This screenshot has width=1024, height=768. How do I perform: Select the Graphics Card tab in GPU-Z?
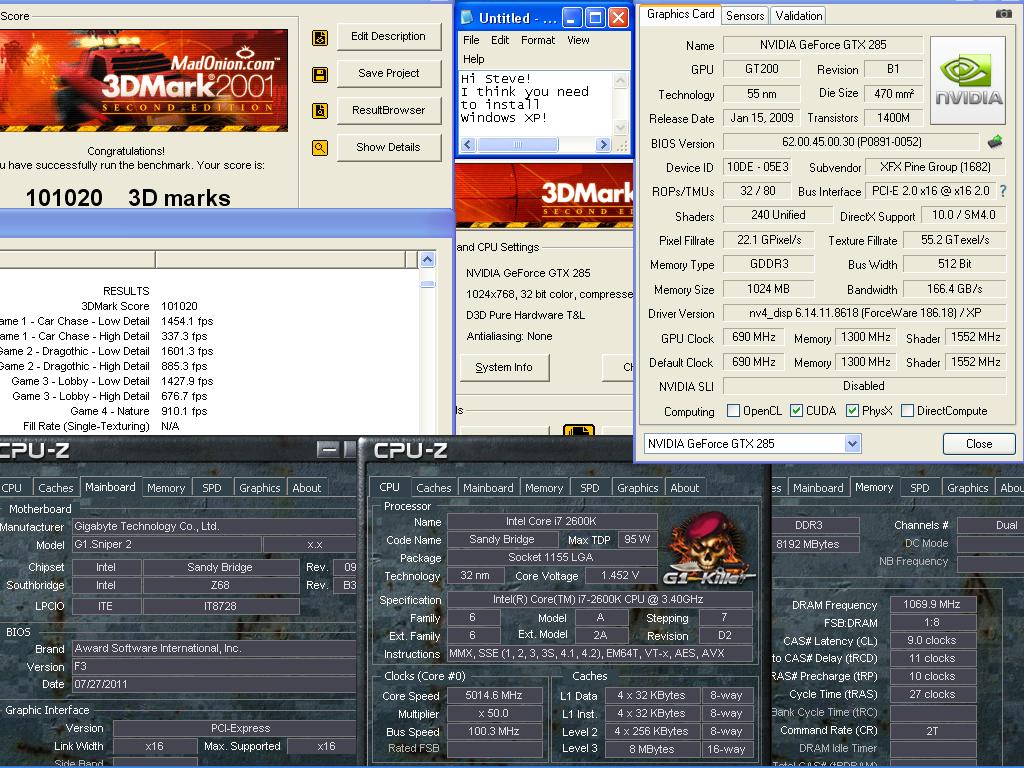click(680, 14)
